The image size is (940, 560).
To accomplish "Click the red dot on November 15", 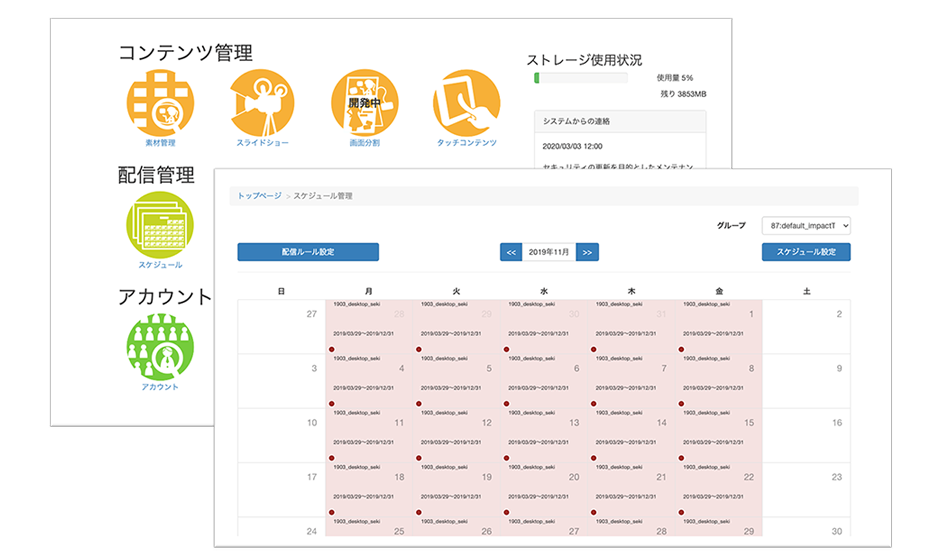I will coord(681,458).
